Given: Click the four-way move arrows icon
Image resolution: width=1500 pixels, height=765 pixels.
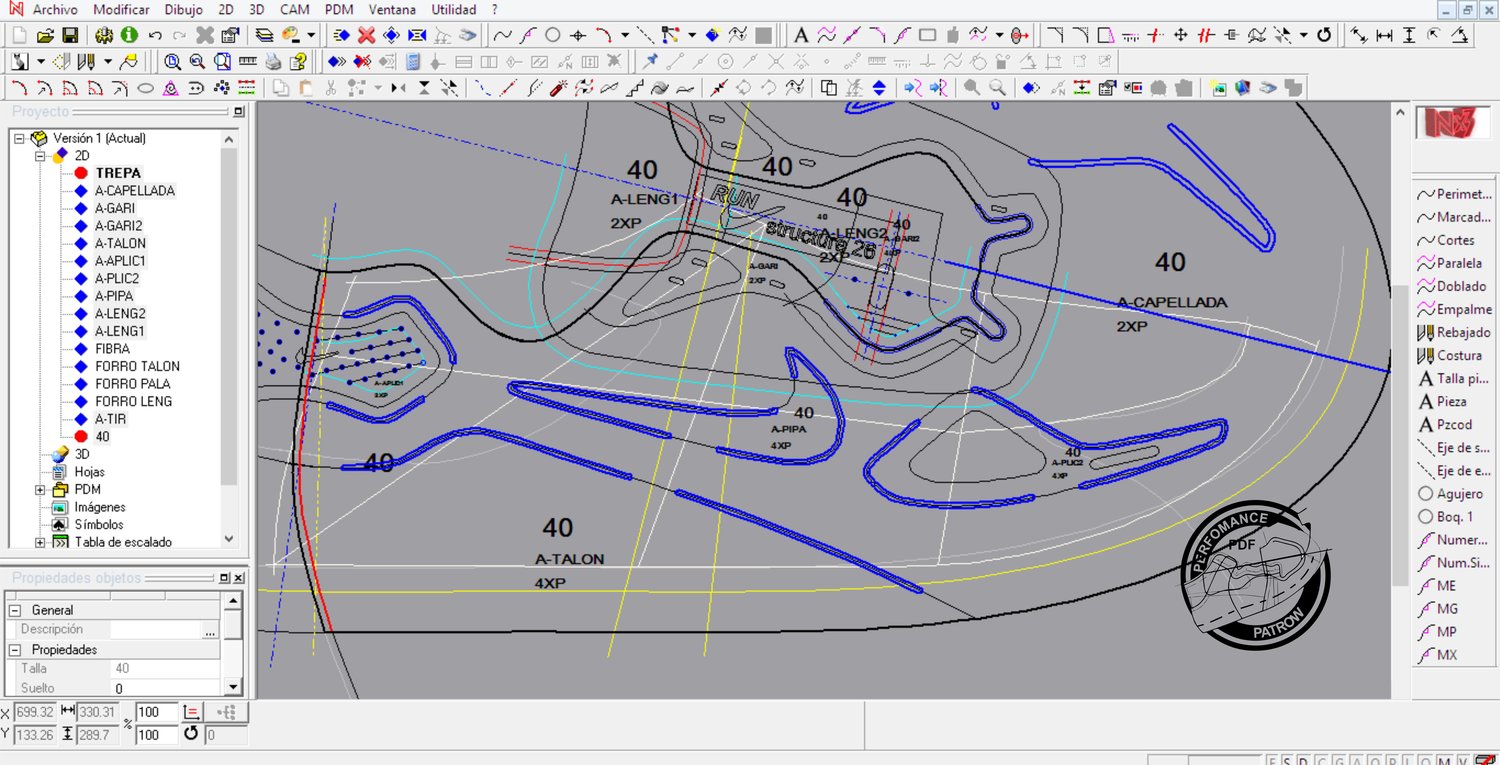Looking at the screenshot, I should pyautogui.click(x=1180, y=35).
